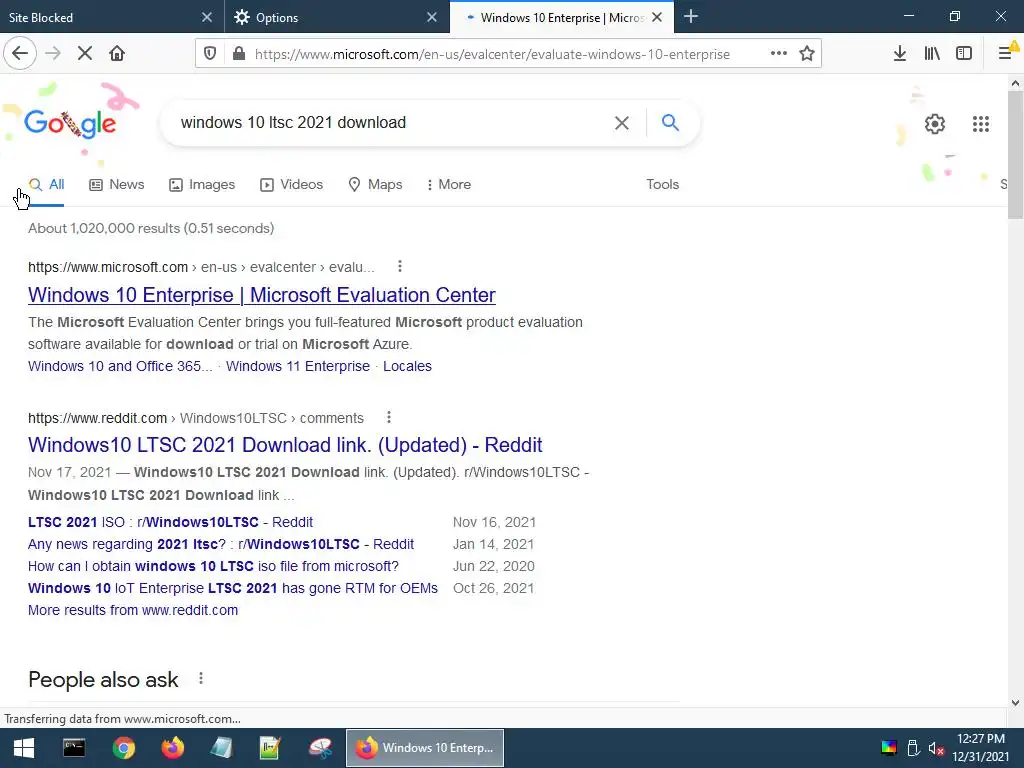Viewport: 1024px width, 768px height.
Task: Click the site security padlock icon
Action: click(x=239, y=54)
